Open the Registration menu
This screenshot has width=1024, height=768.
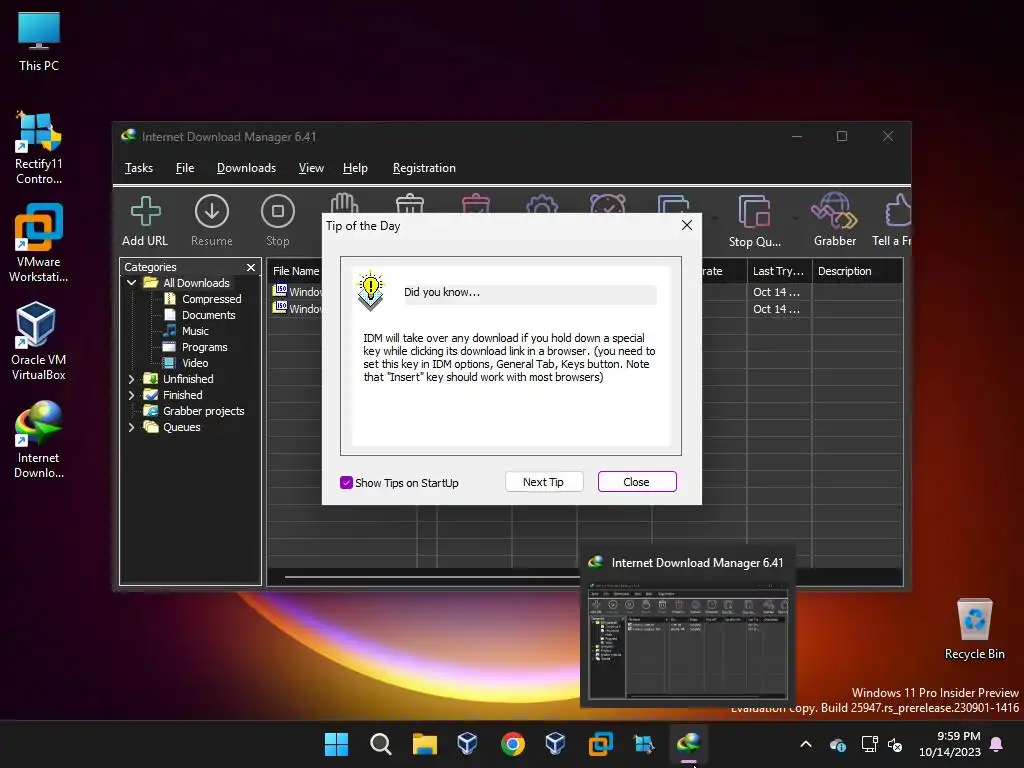[424, 168]
